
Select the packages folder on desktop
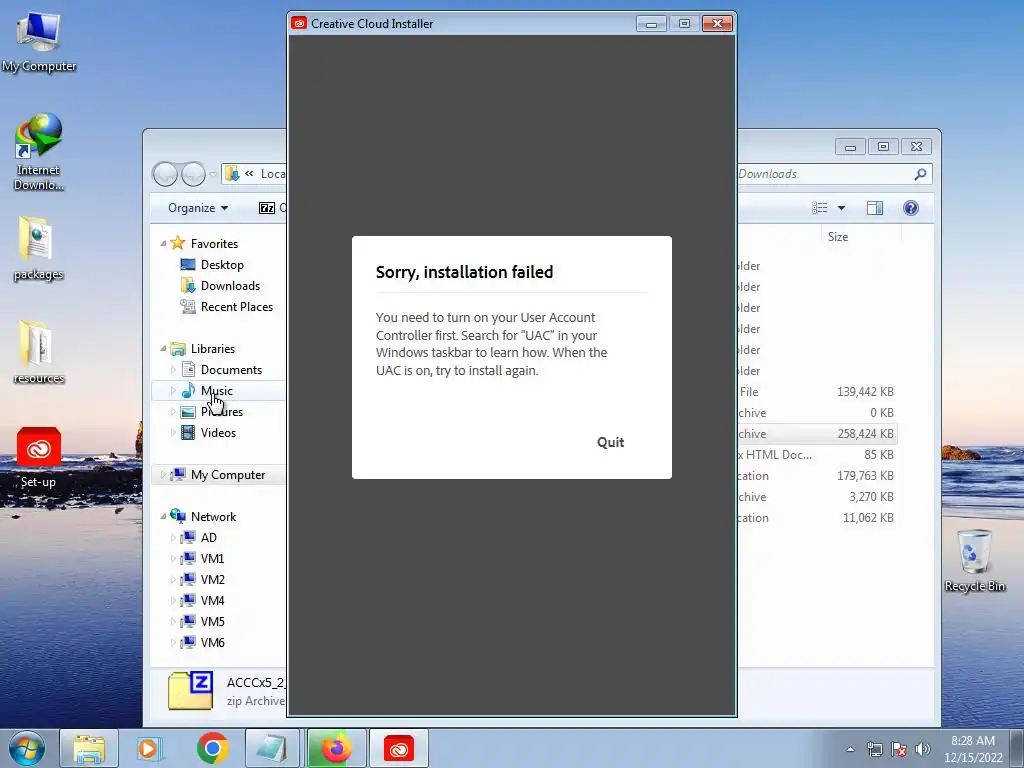pyautogui.click(x=39, y=249)
